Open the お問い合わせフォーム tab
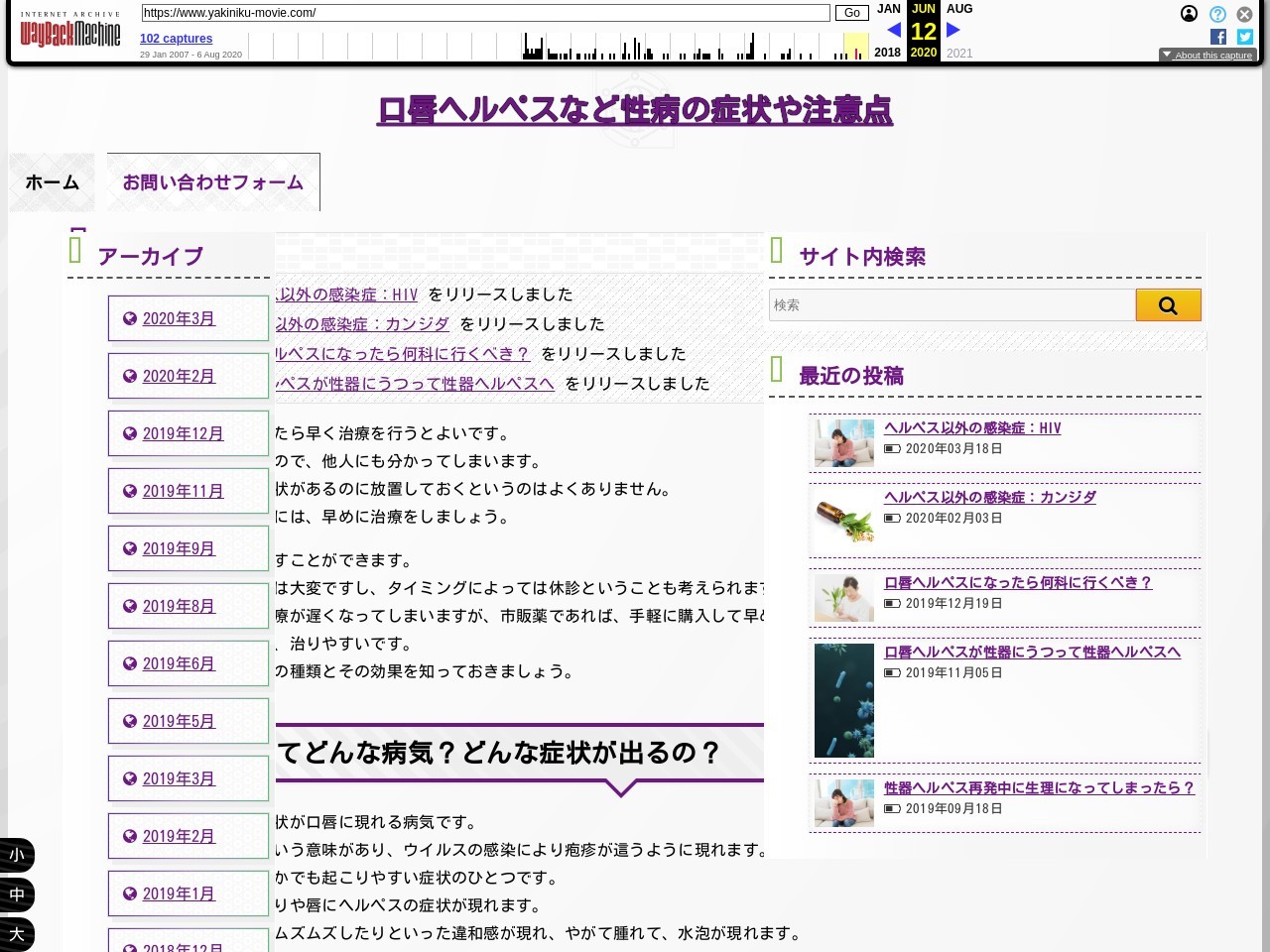The image size is (1270, 952). point(213,182)
